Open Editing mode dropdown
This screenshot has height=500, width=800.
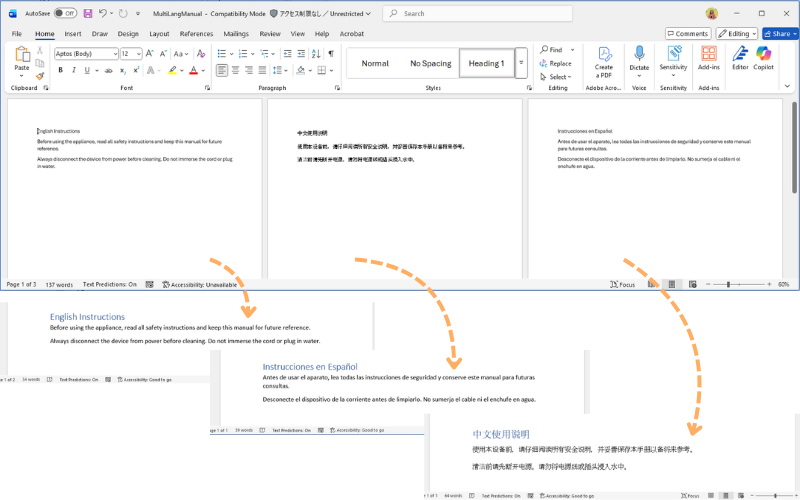737,34
